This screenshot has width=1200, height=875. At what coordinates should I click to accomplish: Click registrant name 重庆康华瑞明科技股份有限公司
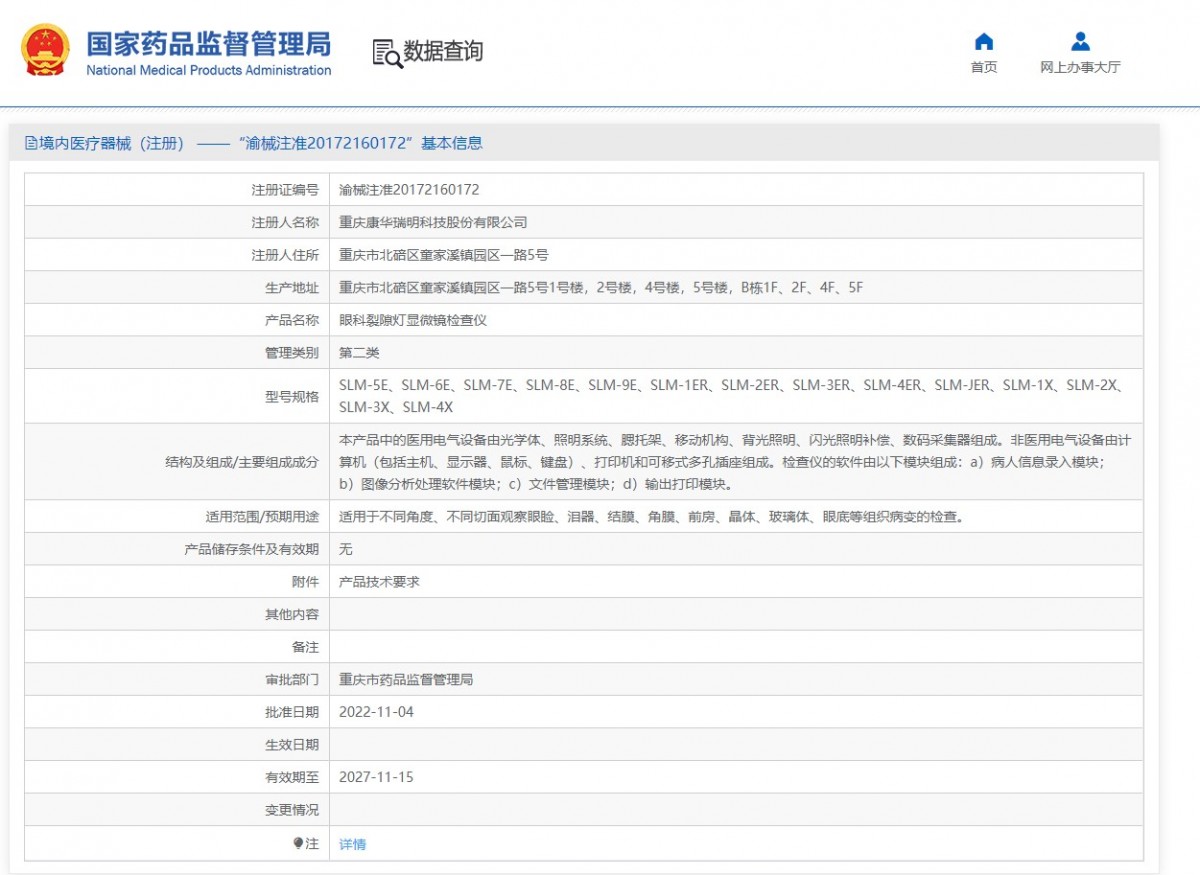pos(433,222)
